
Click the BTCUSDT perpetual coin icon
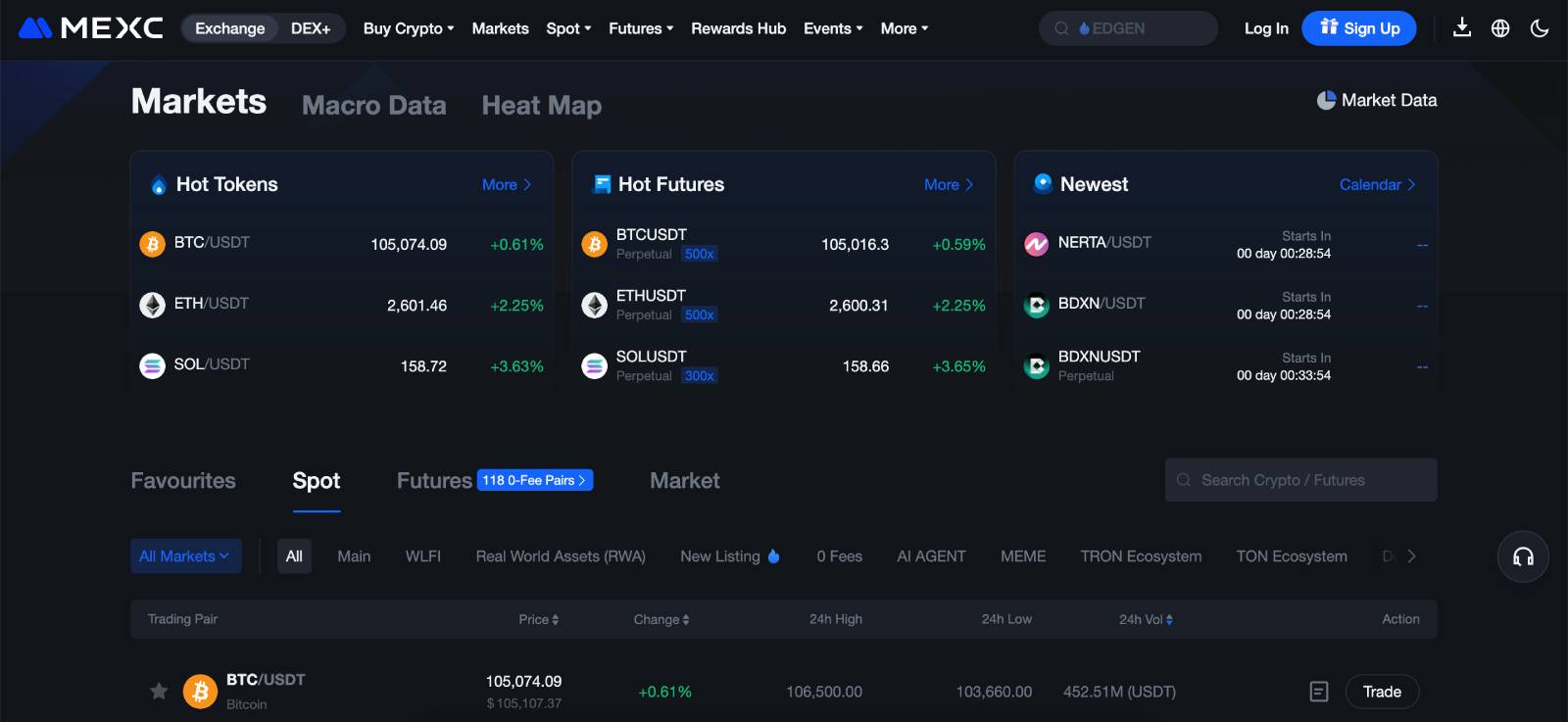point(595,244)
